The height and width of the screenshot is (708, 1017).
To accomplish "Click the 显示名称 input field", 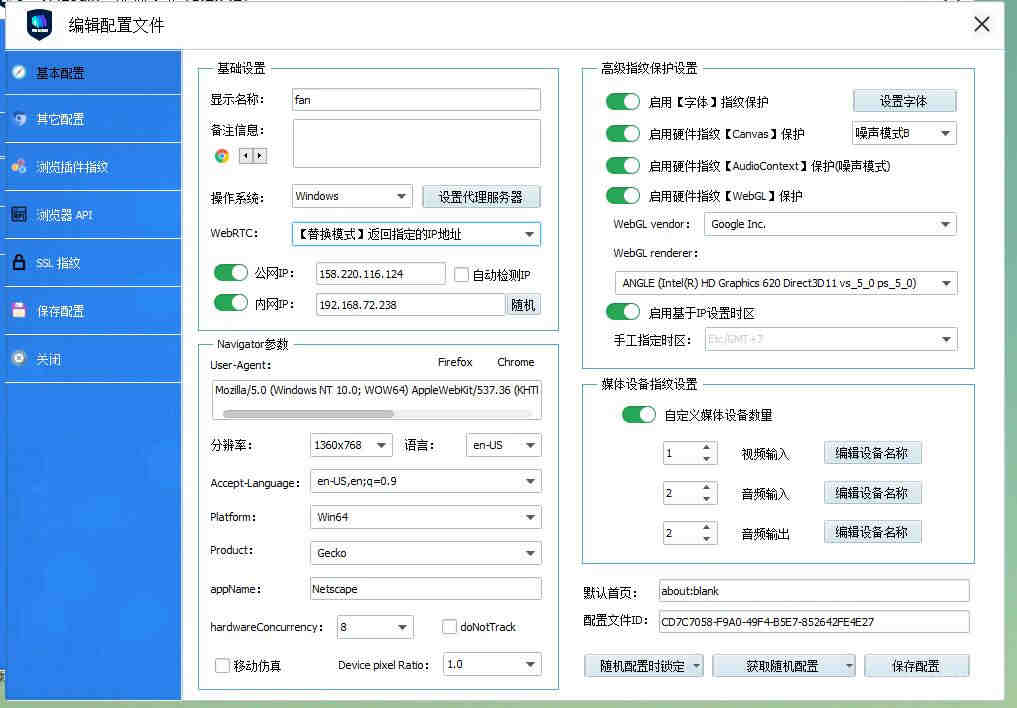I will click(x=416, y=100).
